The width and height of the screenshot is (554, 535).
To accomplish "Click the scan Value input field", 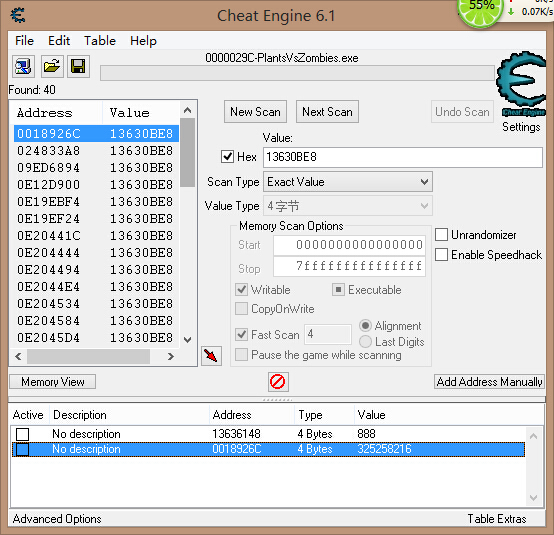I will click(x=403, y=157).
